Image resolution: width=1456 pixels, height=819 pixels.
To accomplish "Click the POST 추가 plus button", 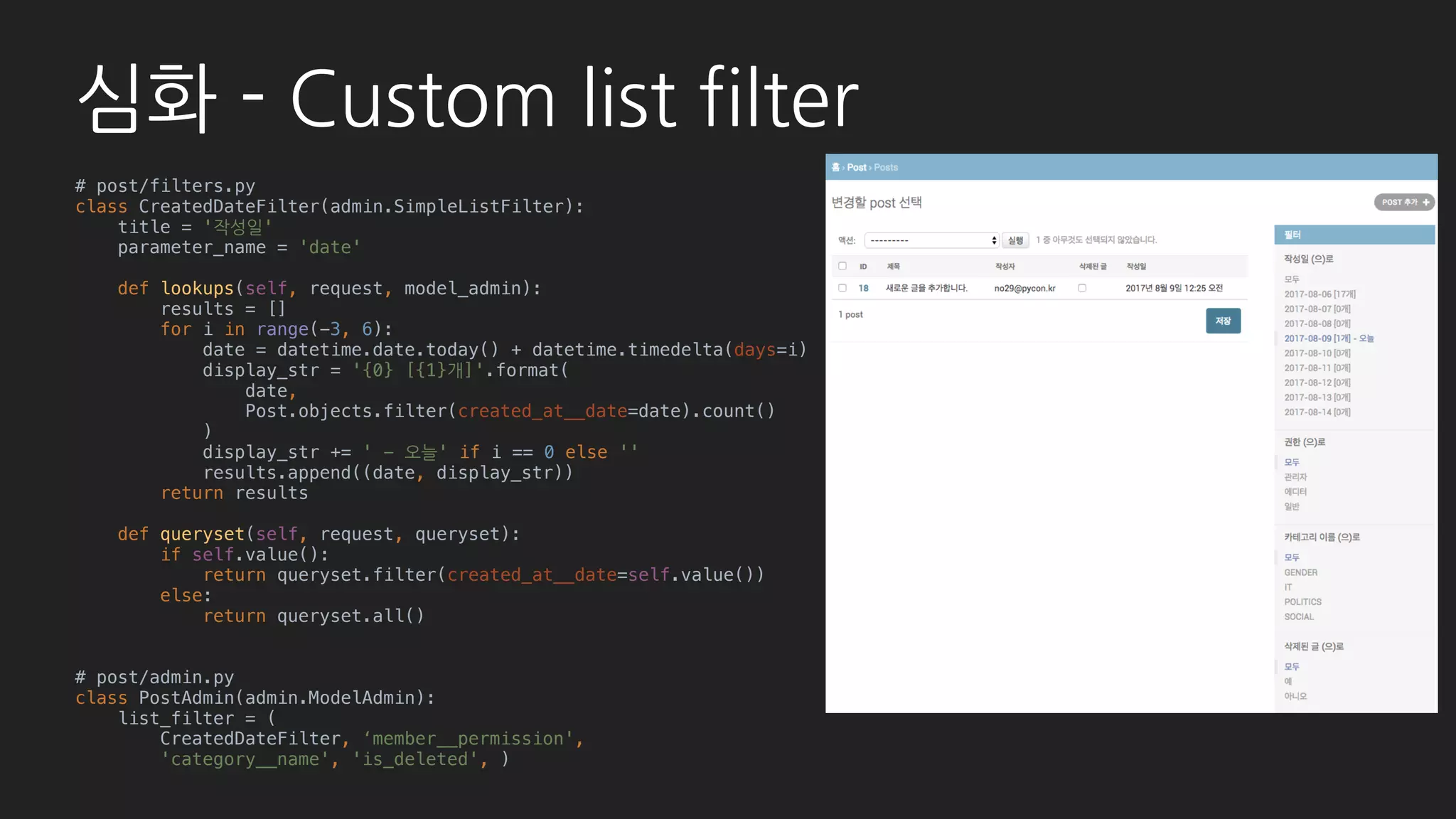I will pos(1404,203).
